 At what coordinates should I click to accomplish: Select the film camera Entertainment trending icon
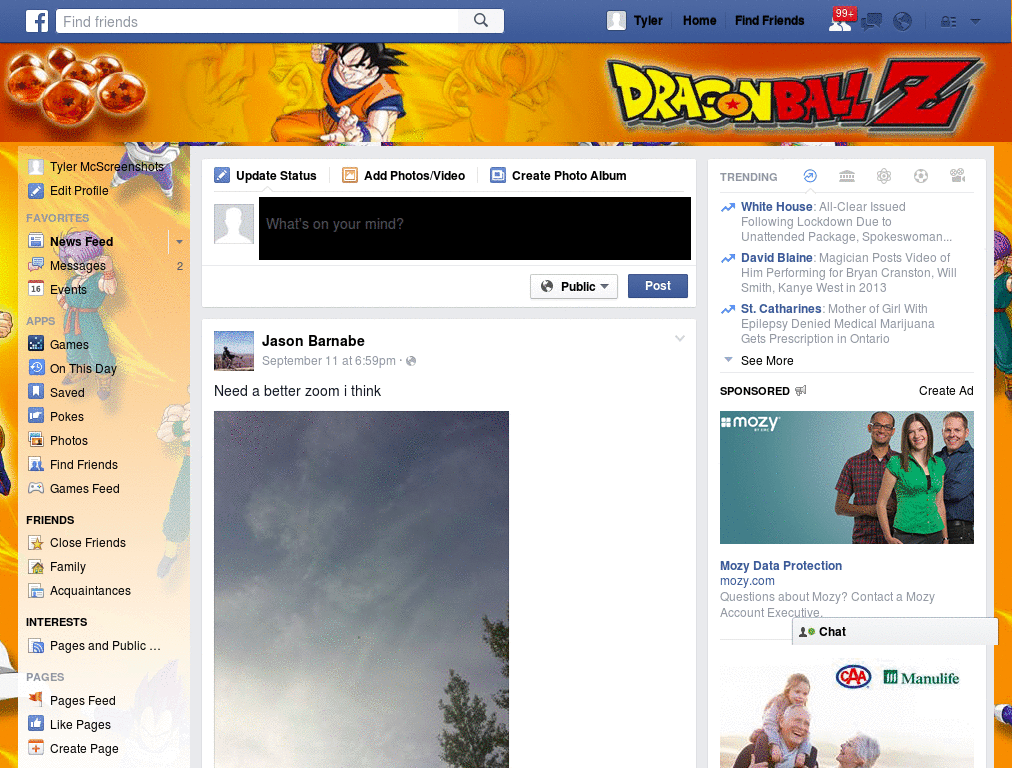[957, 176]
